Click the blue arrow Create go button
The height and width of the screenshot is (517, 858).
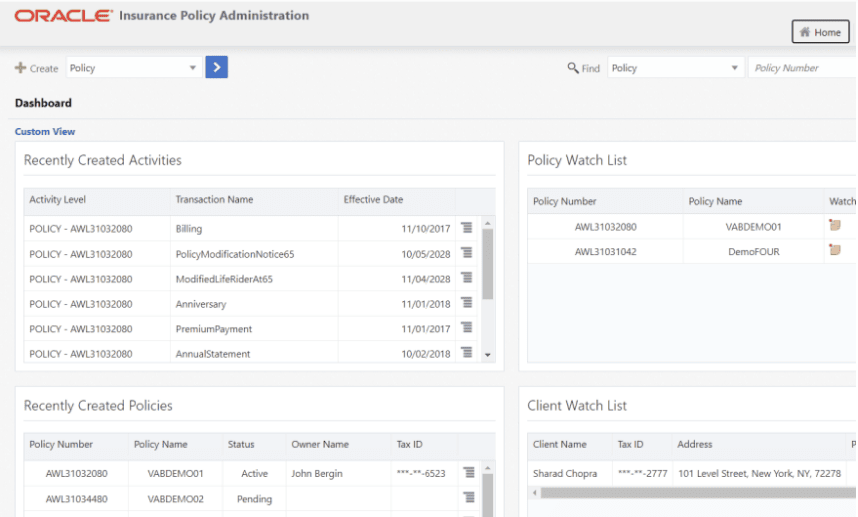[217, 68]
